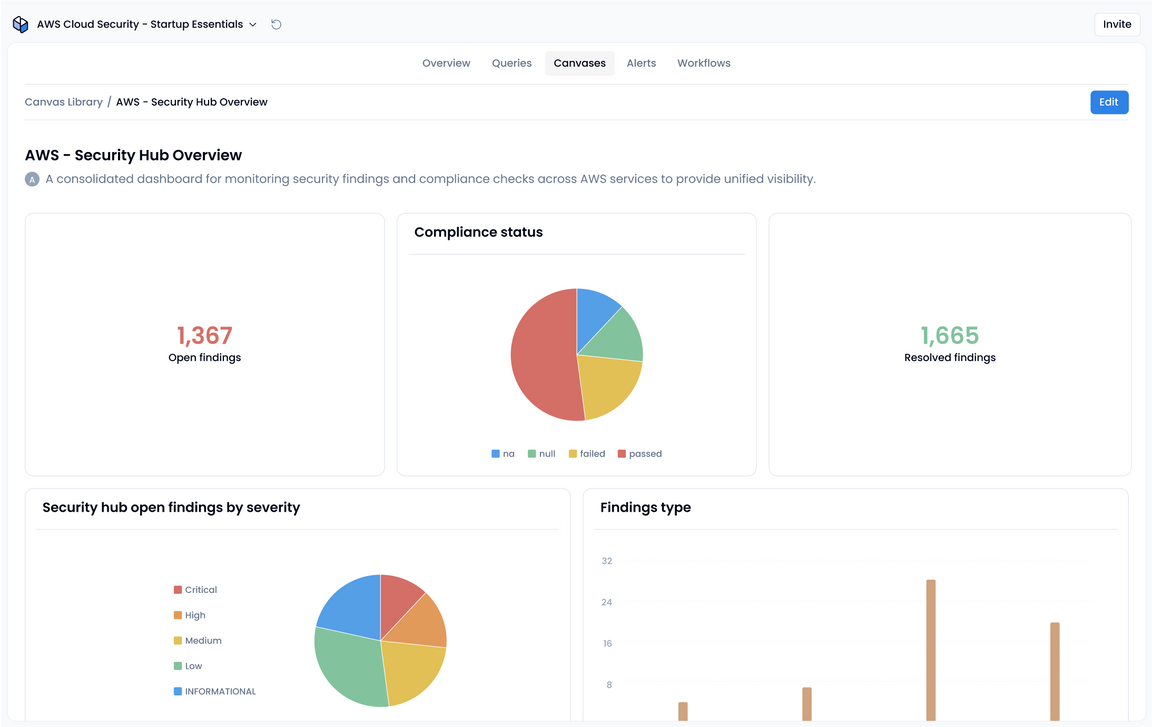Click the consolidated dashboard description text
1152x727 pixels.
coord(431,179)
